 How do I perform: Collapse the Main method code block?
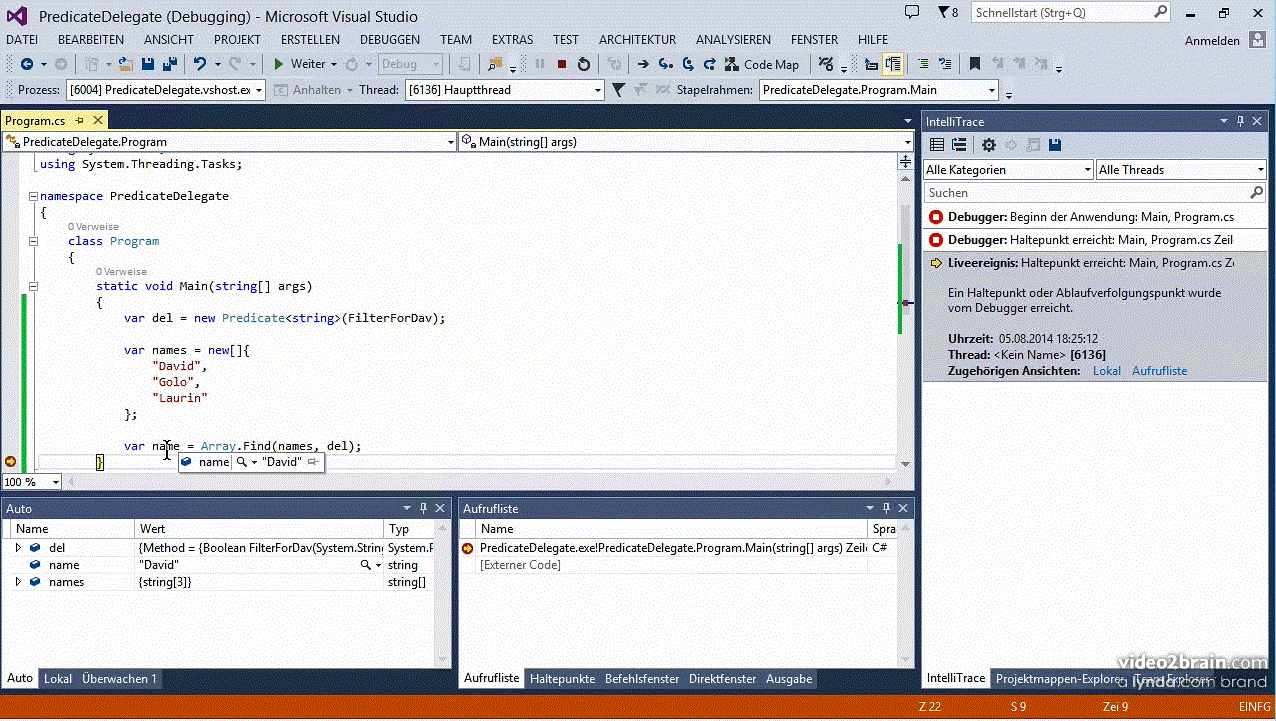click(33, 286)
